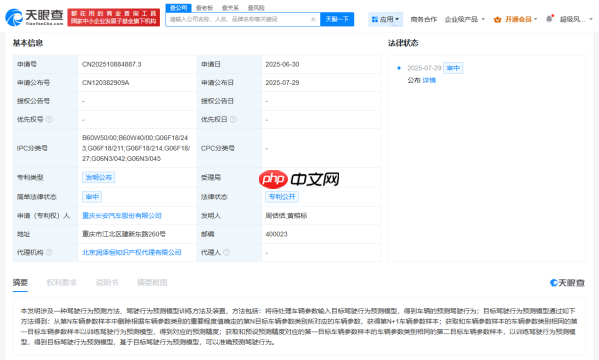Click the info icon next to 代理机构

click(49, 252)
